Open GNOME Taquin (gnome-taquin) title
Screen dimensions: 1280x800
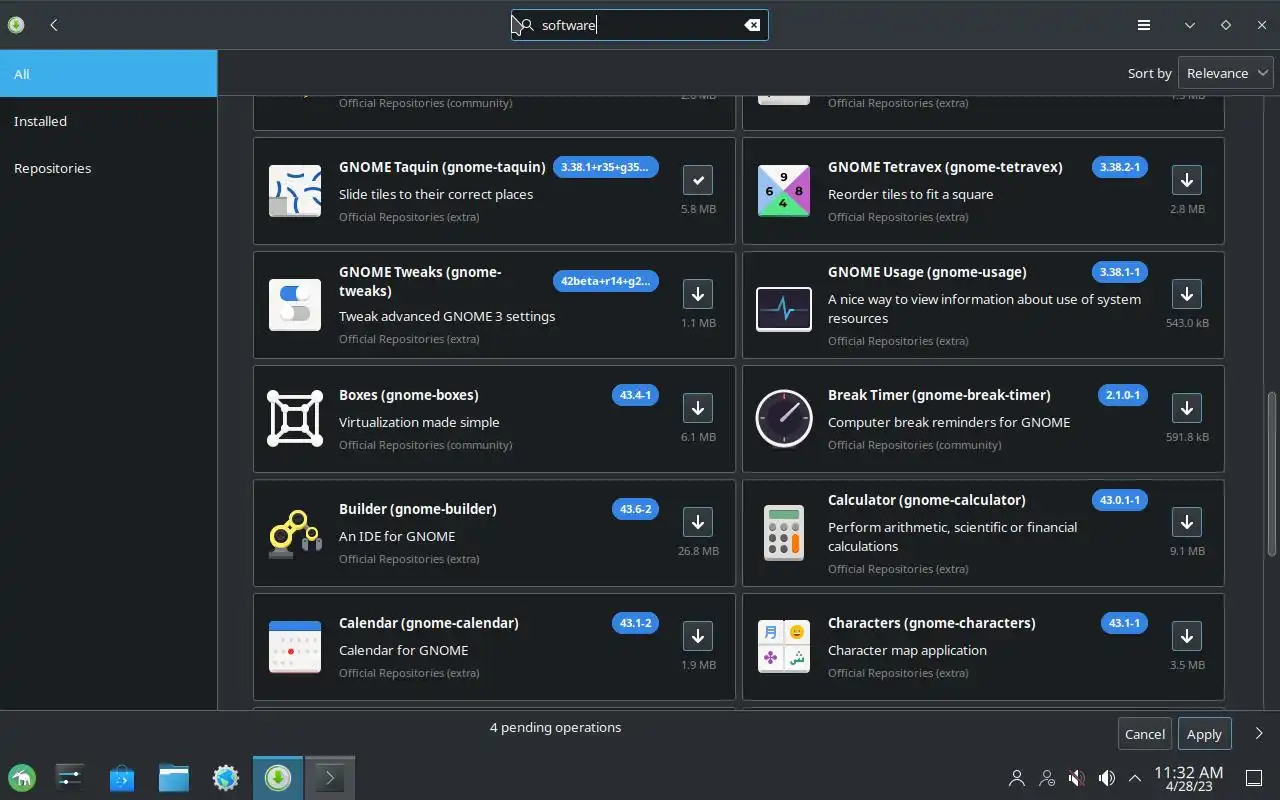point(442,167)
